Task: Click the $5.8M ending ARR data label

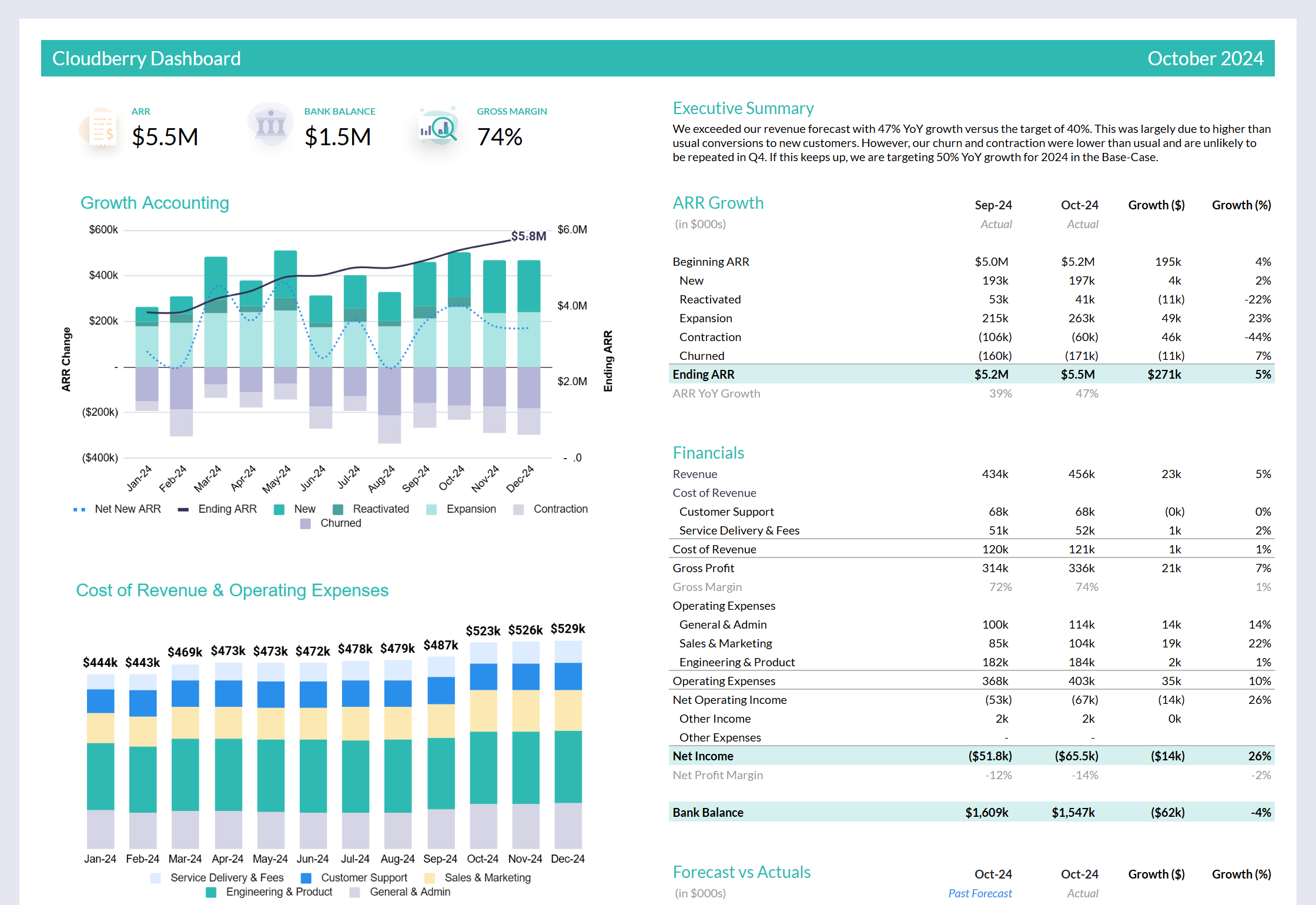Action: (527, 236)
